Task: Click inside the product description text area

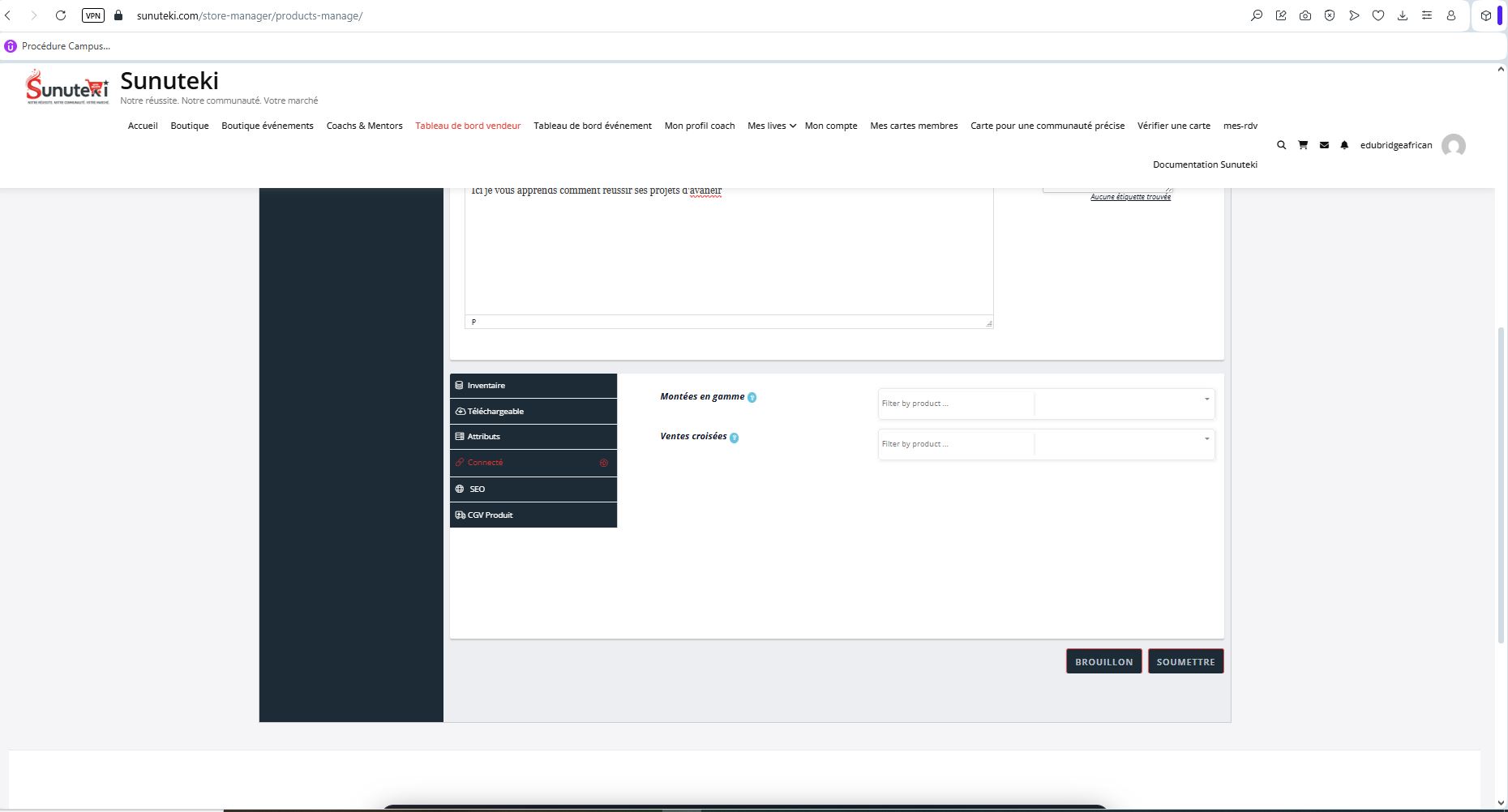Action: point(728,251)
